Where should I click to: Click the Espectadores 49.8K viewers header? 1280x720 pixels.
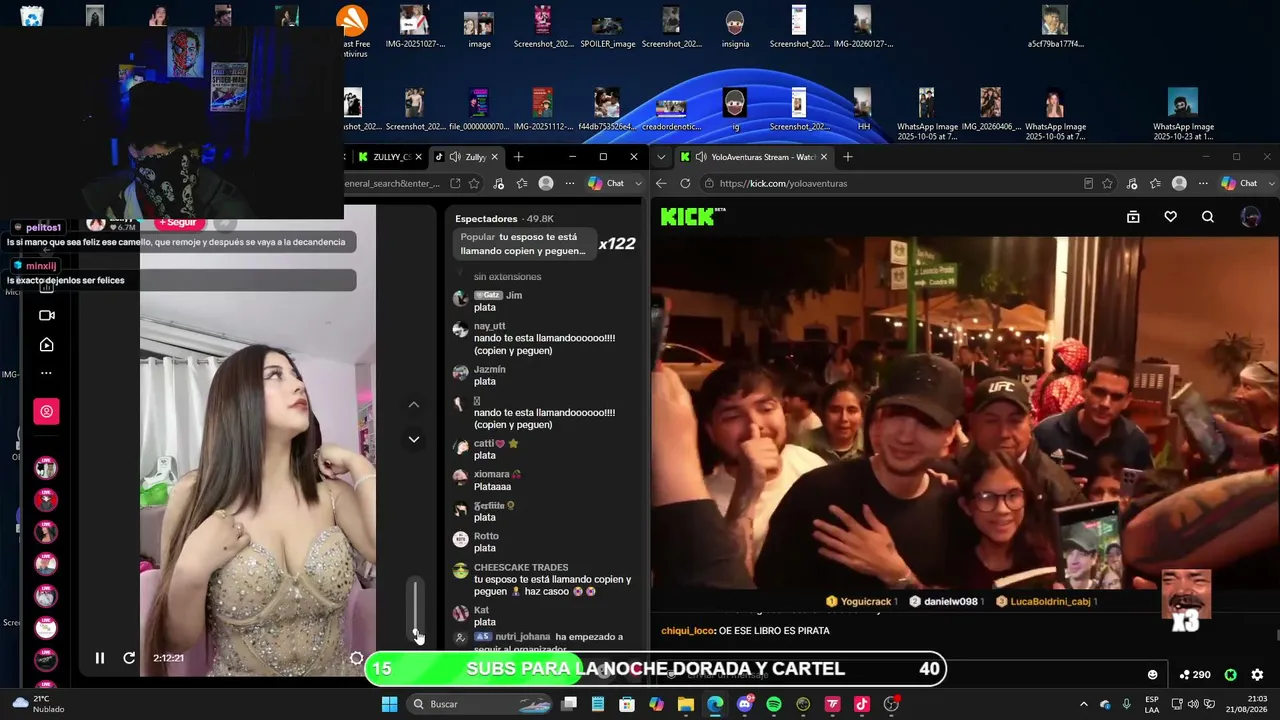click(504, 219)
